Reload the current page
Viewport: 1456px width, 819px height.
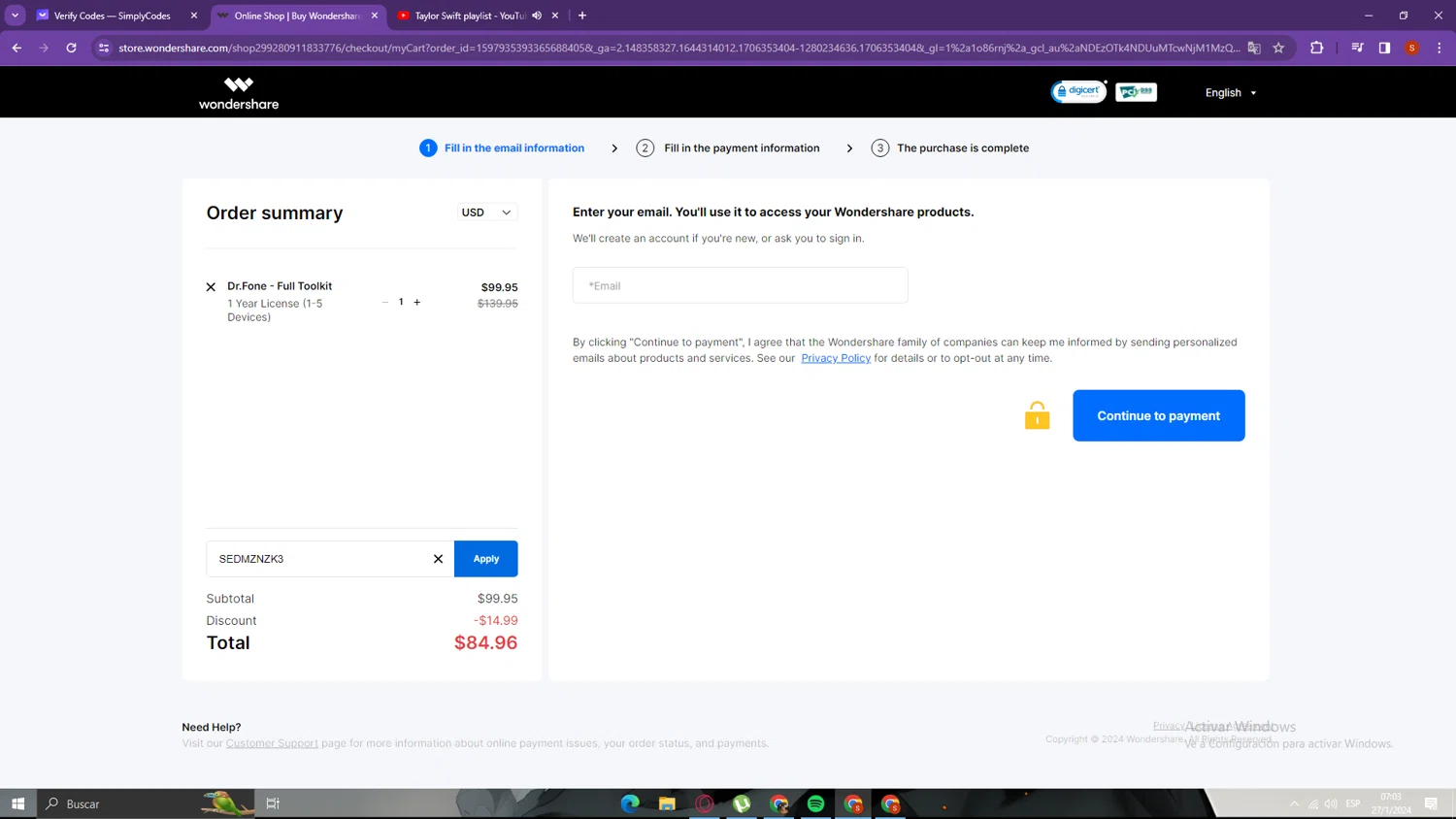pyautogui.click(x=71, y=48)
